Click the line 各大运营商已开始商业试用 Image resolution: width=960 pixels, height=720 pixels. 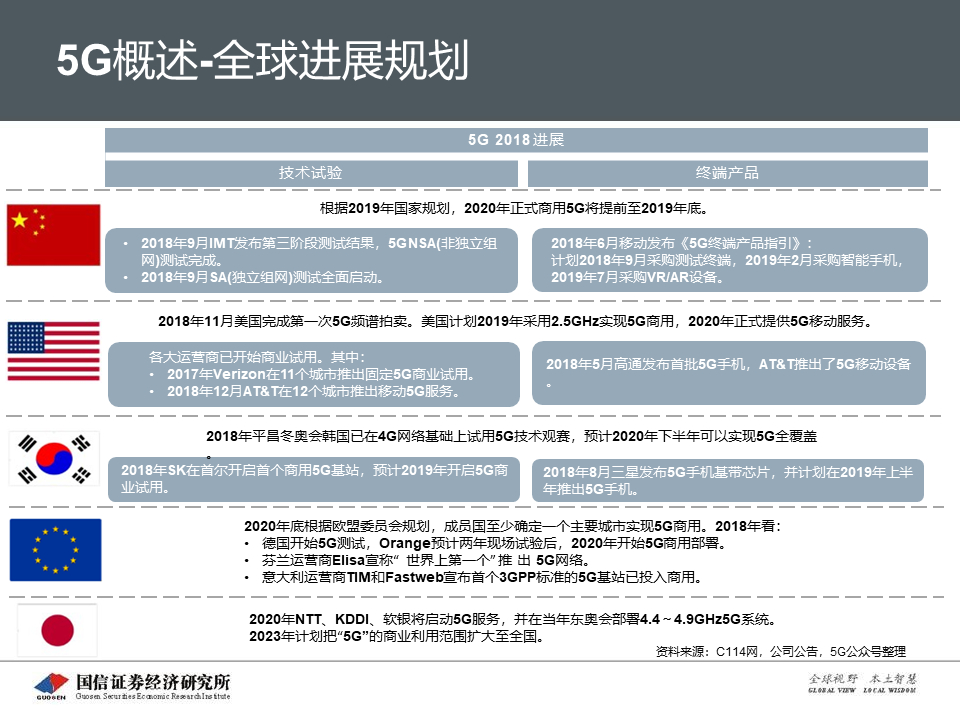point(257,357)
